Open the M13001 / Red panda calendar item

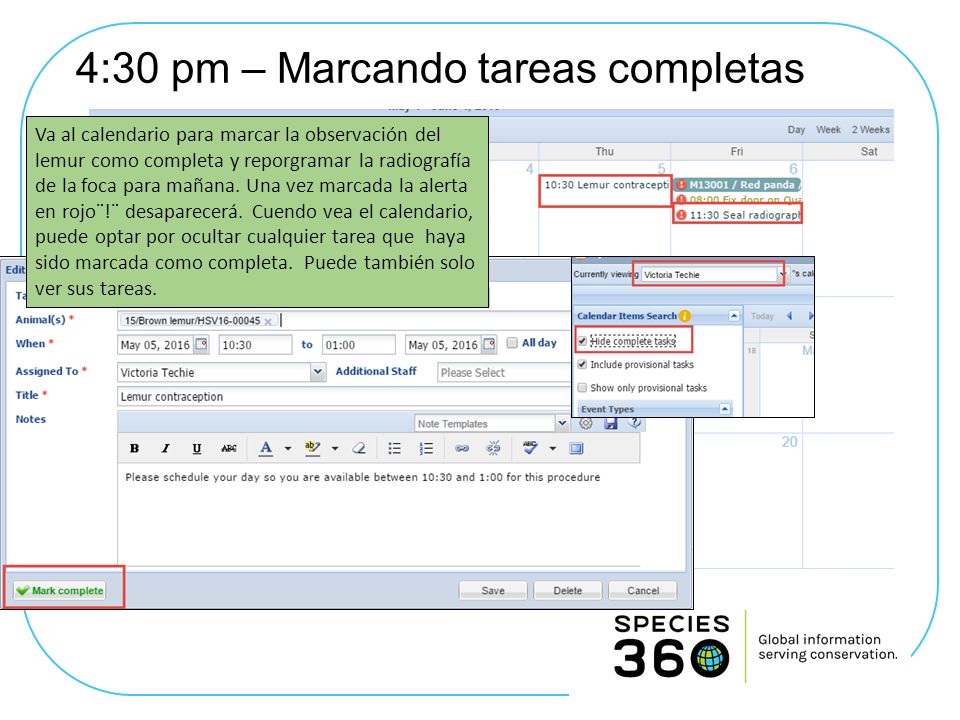[x=738, y=184]
